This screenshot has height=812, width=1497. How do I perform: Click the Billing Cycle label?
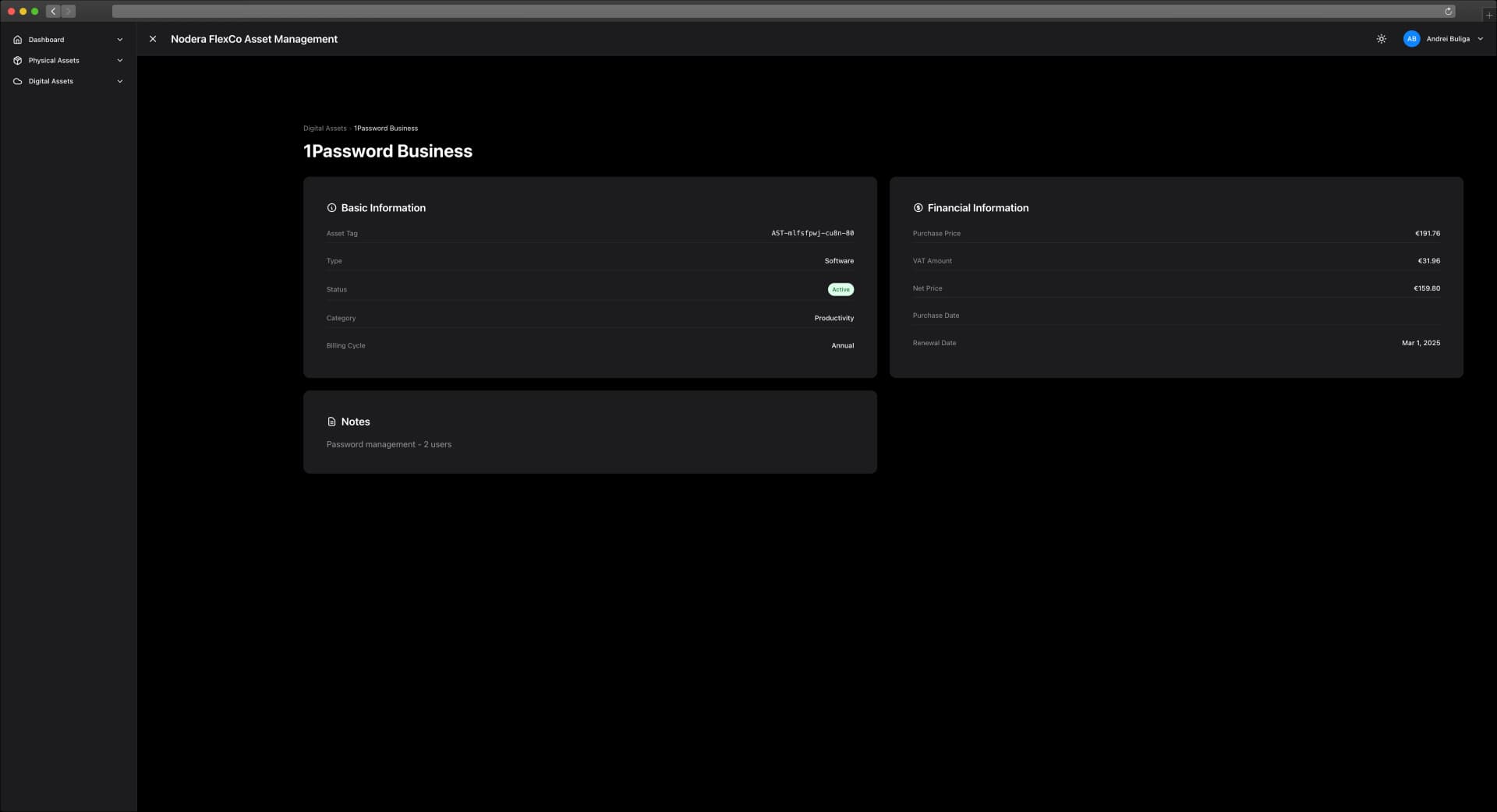[x=345, y=345]
